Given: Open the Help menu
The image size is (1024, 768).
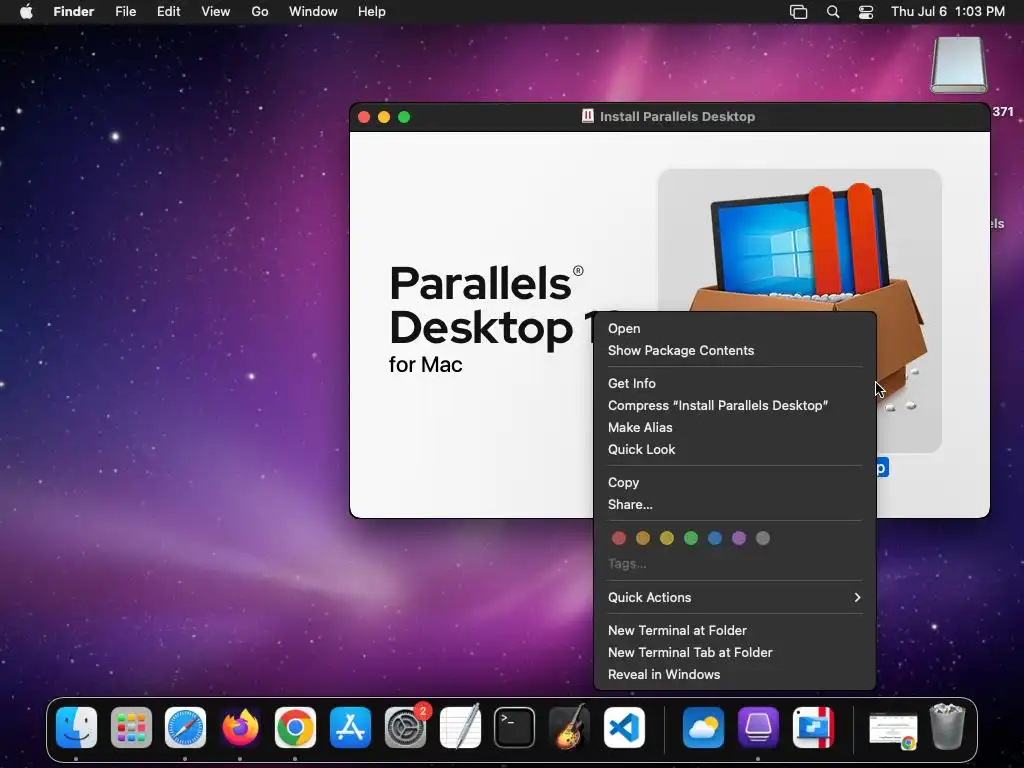Looking at the screenshot, I should click(372, 12).
